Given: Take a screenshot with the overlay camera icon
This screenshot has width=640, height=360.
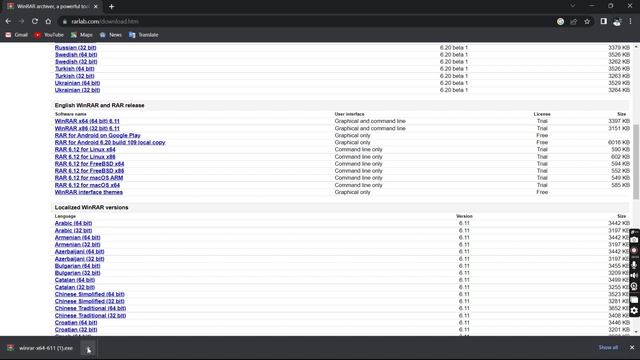Looking at the screenshot, I should (x=634, y=240).
